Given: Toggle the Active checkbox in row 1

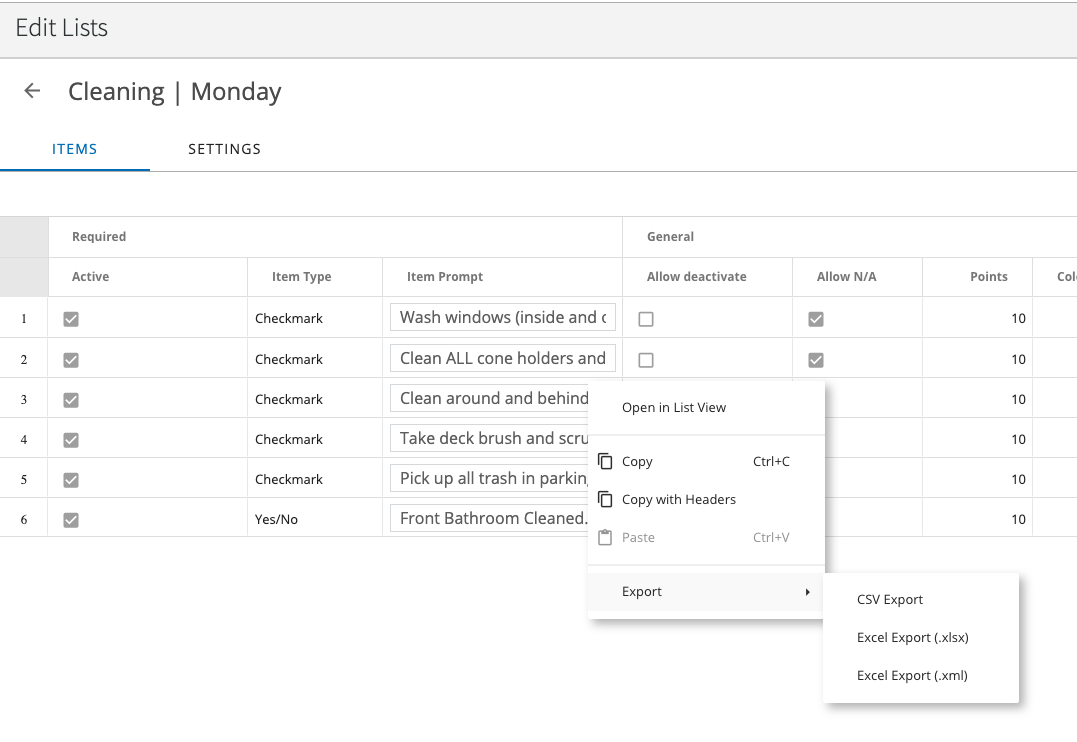Looking at the screenshot, I should pos(71,319).
